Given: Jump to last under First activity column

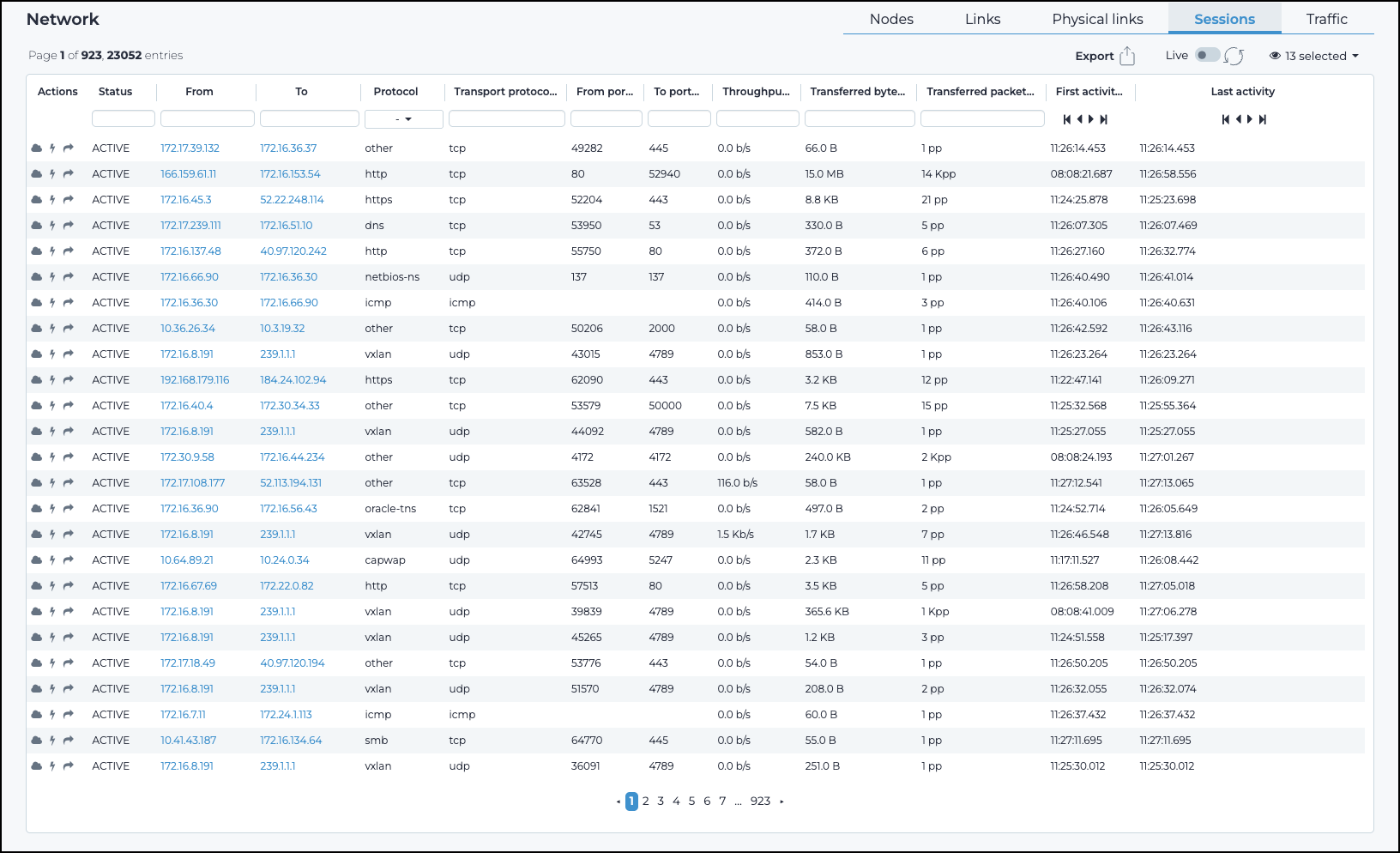Looking at the screenshot, I should point(1104,119).
